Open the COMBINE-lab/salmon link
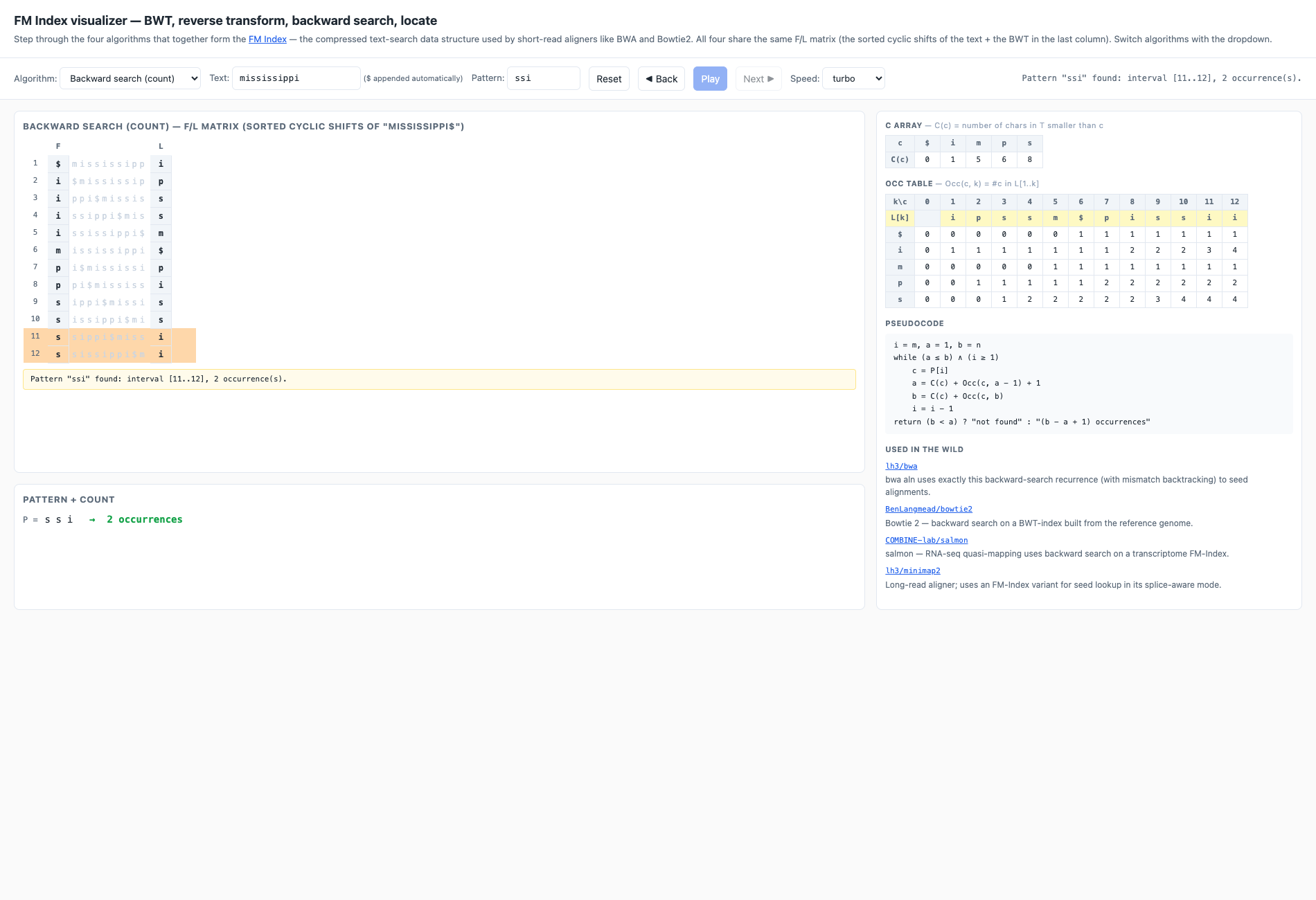This screenshot has height=900, width=1316. (926, 540)
